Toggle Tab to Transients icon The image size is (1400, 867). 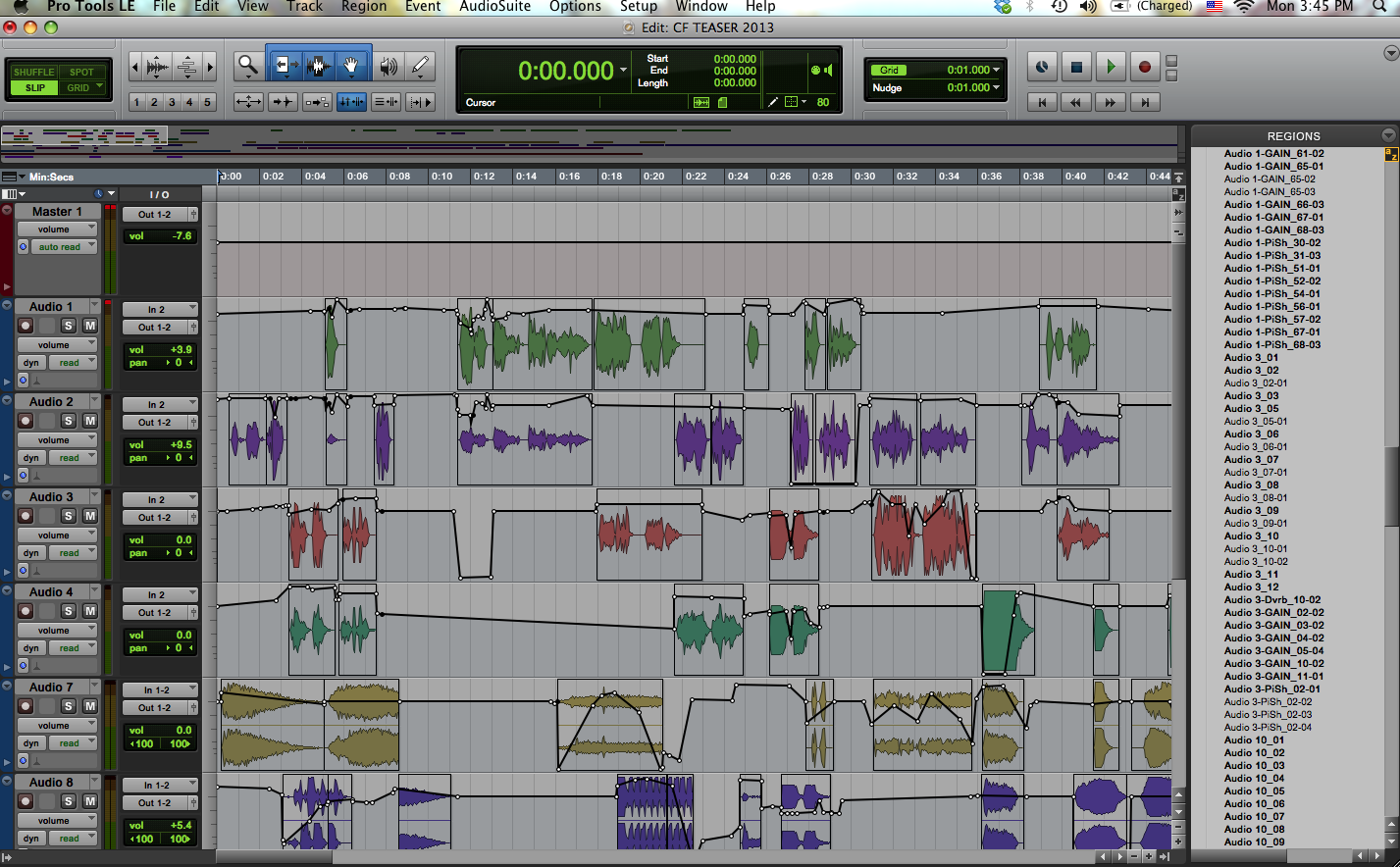tap(283, 102)
